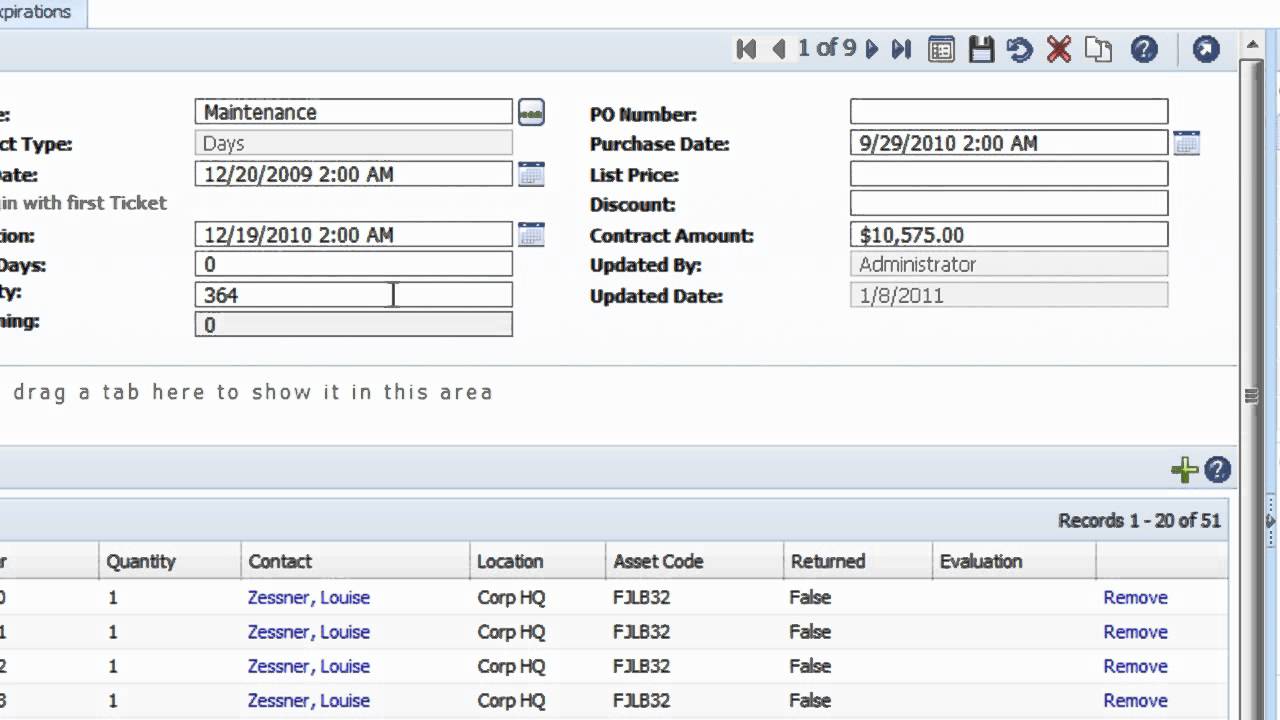Viewport: 1280px width, 720px height.
Task: Open Zessner, Louise link in third row
Action: coord(309,666)
